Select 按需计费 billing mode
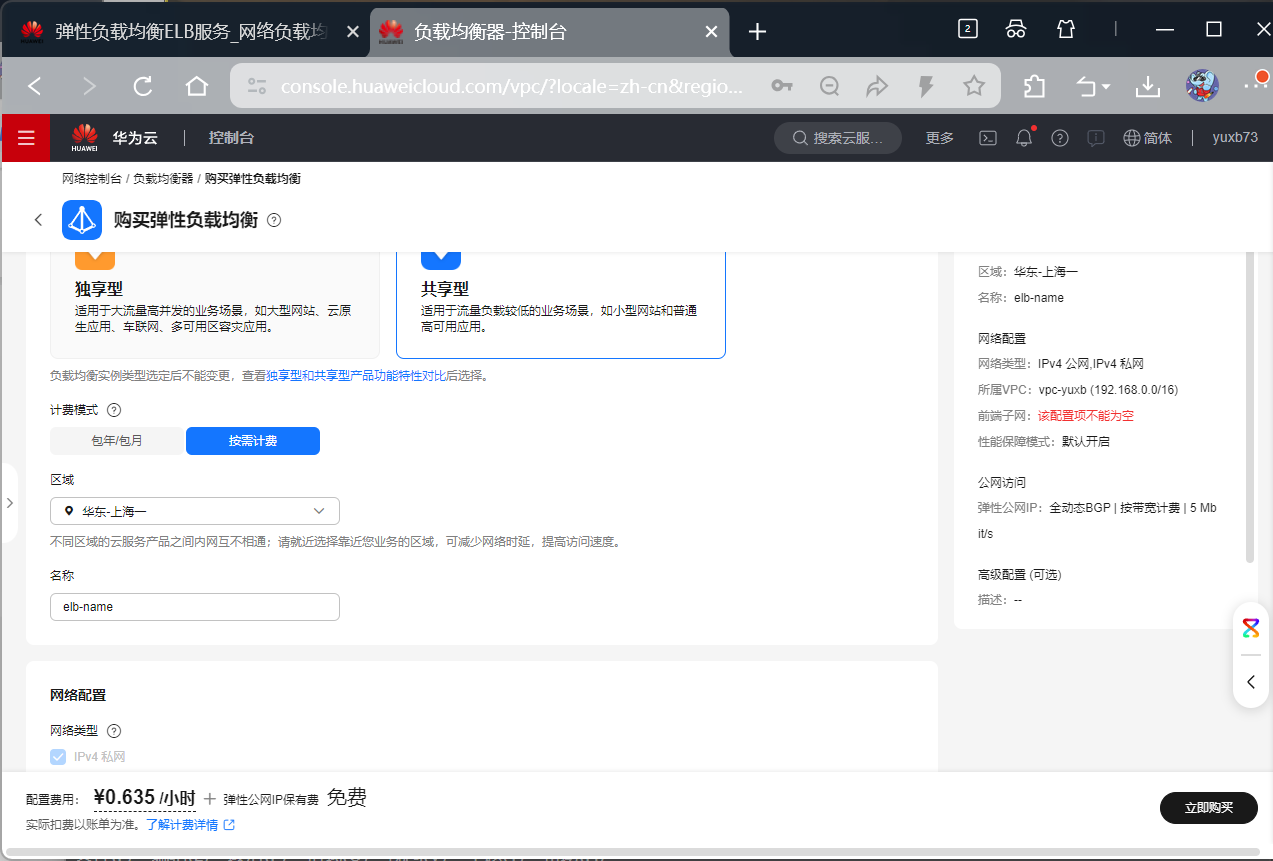Image resolution: width=1273 pixels, height=861 pixels. [253, 441]
